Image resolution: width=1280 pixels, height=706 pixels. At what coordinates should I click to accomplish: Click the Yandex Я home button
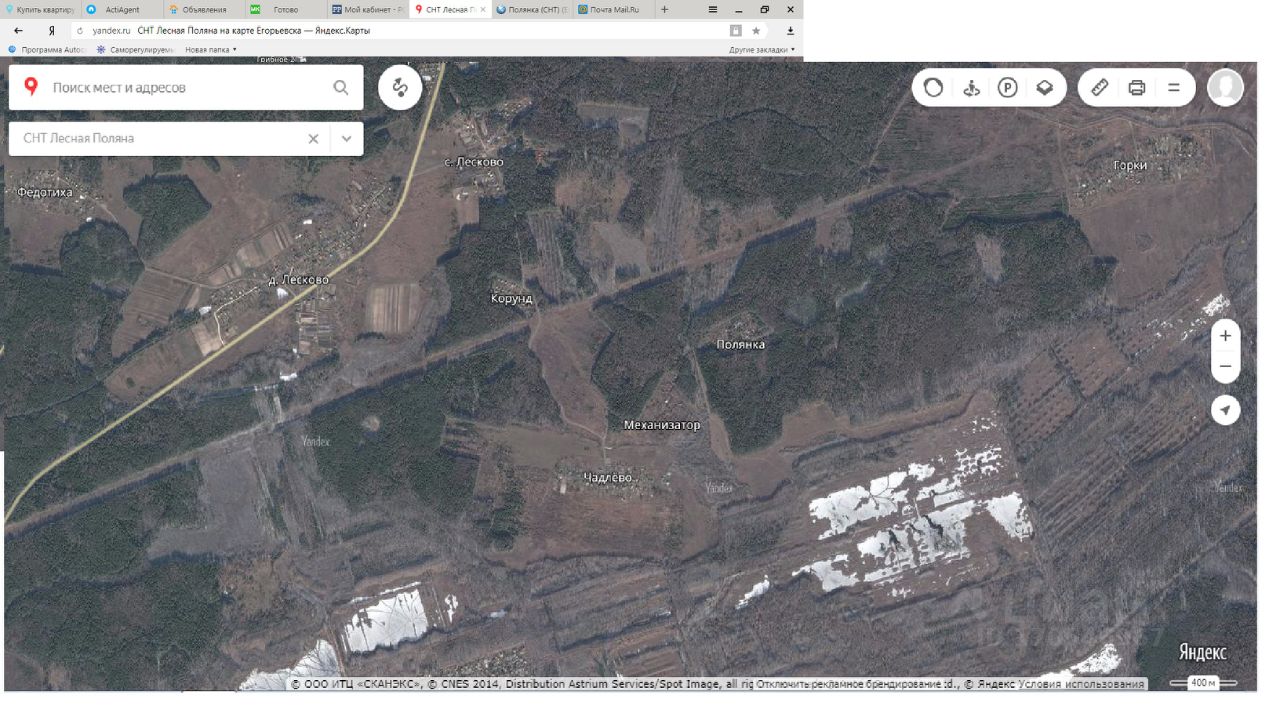coord(51,31)
